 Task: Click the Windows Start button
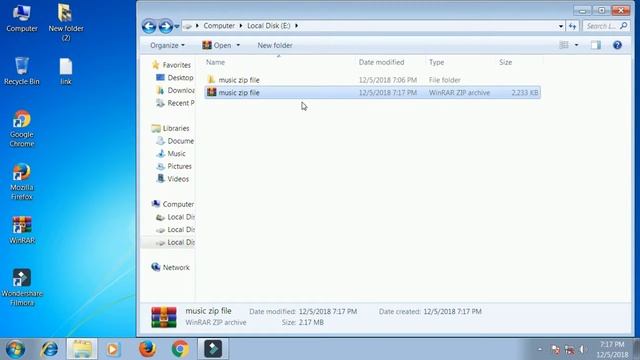[x=15, y=349]
